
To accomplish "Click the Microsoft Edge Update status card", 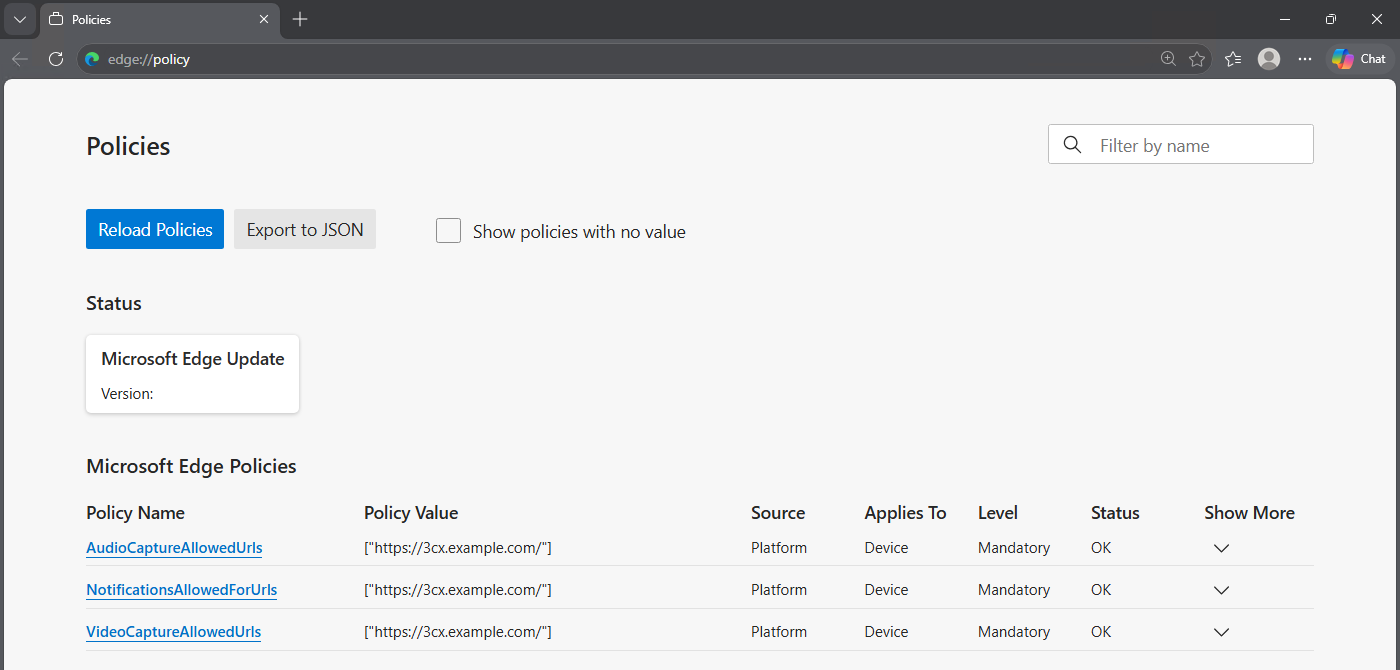I will tap(192, 374).
